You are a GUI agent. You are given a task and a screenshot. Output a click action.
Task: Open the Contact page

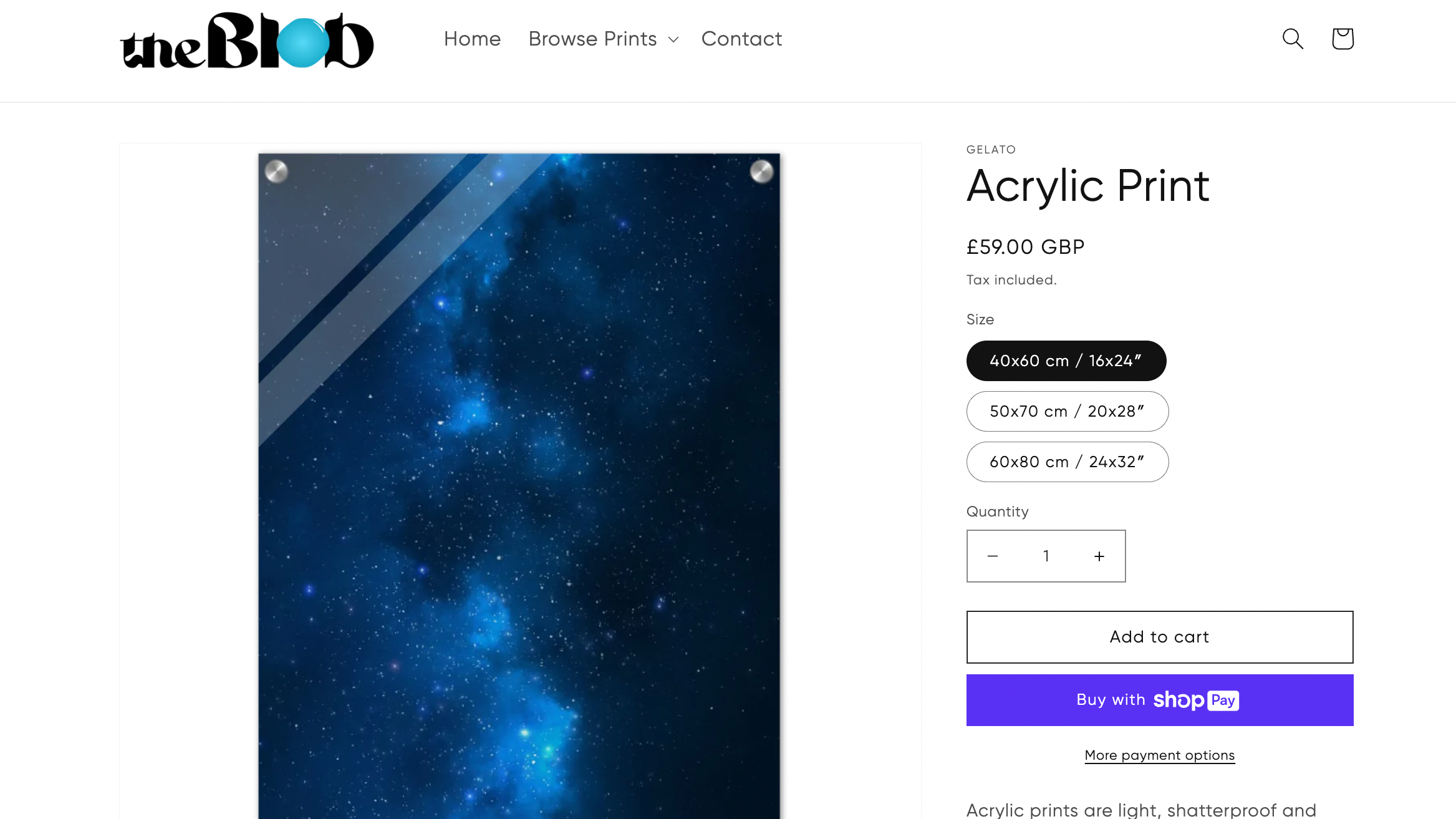pyautogui.click(x=741, y=39)
